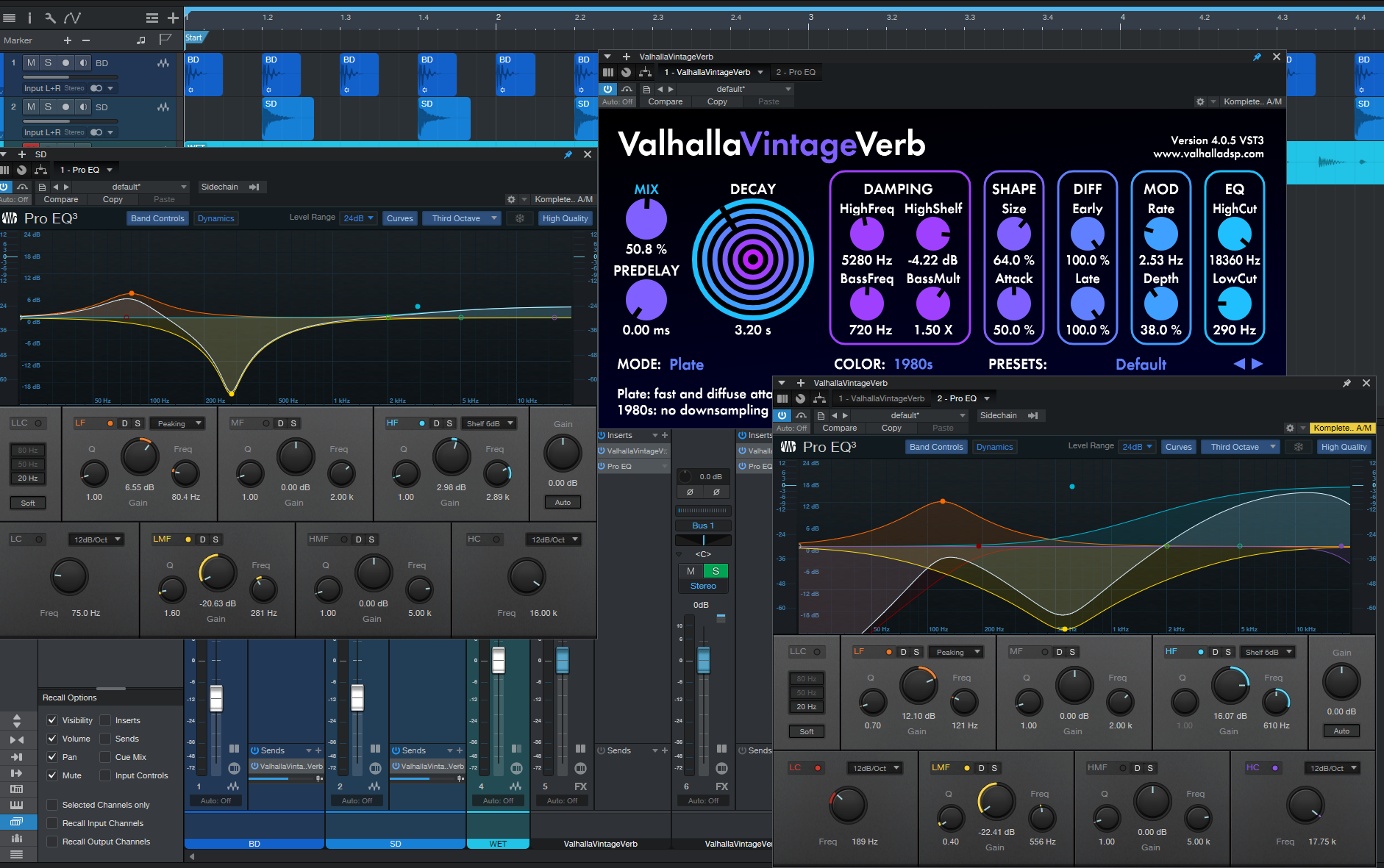
Task: Toggle the monitor button on BD track
Action: pyautogui.click(x=83, y=63)
